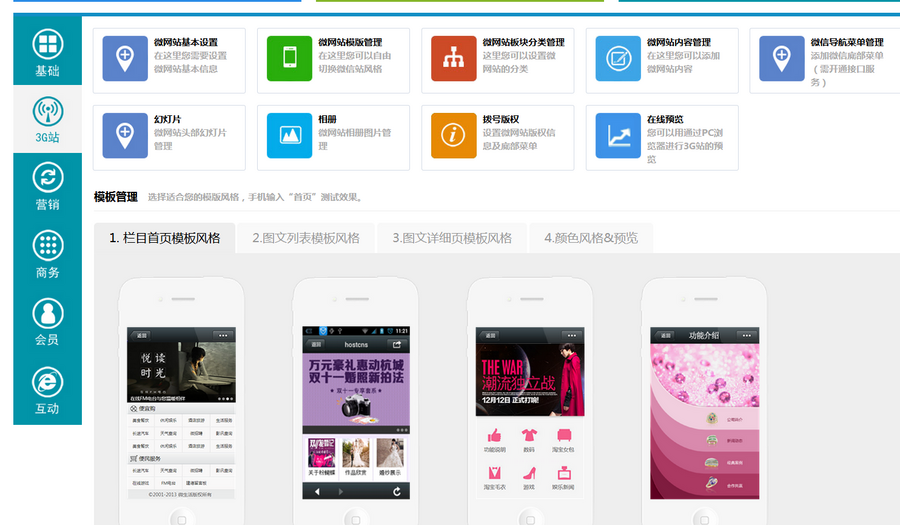
Task: Click the chart icon for 在线预览
Action: point(618,135)
